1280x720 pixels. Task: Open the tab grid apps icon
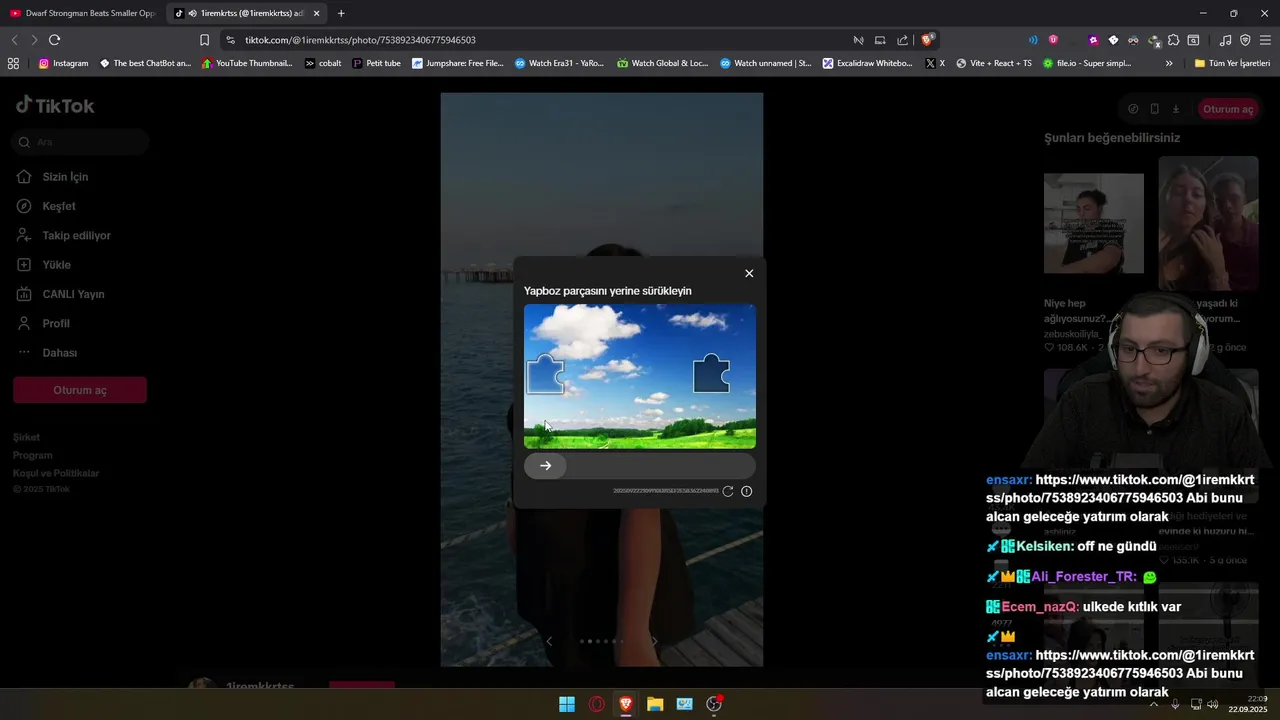(x=13, y=63)
